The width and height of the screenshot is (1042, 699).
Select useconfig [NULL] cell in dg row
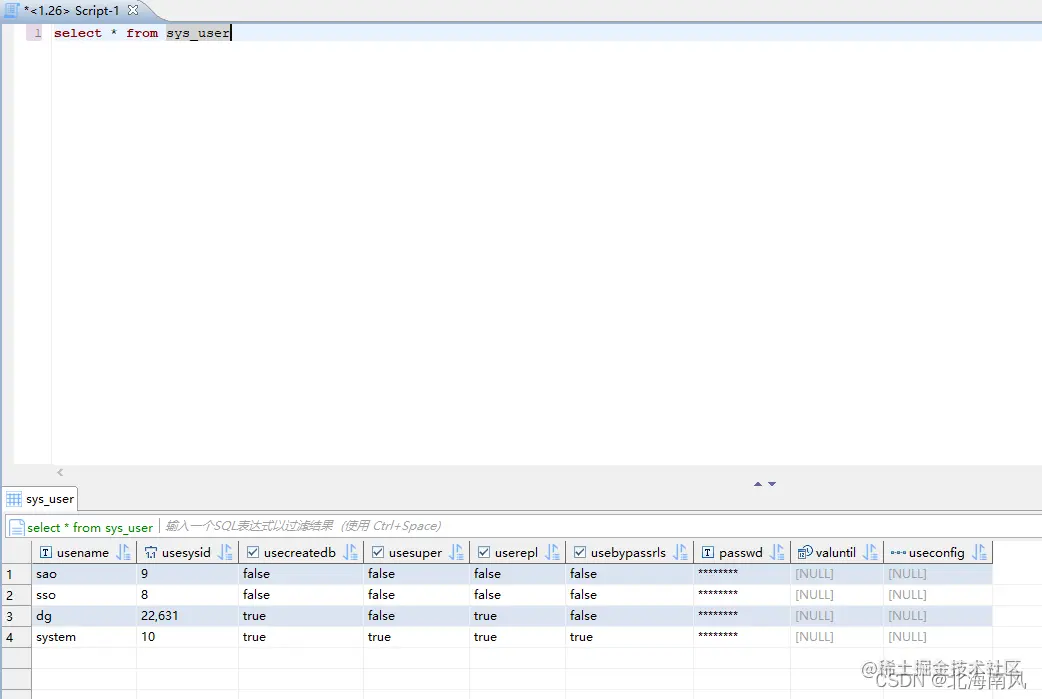coord(938,616)
